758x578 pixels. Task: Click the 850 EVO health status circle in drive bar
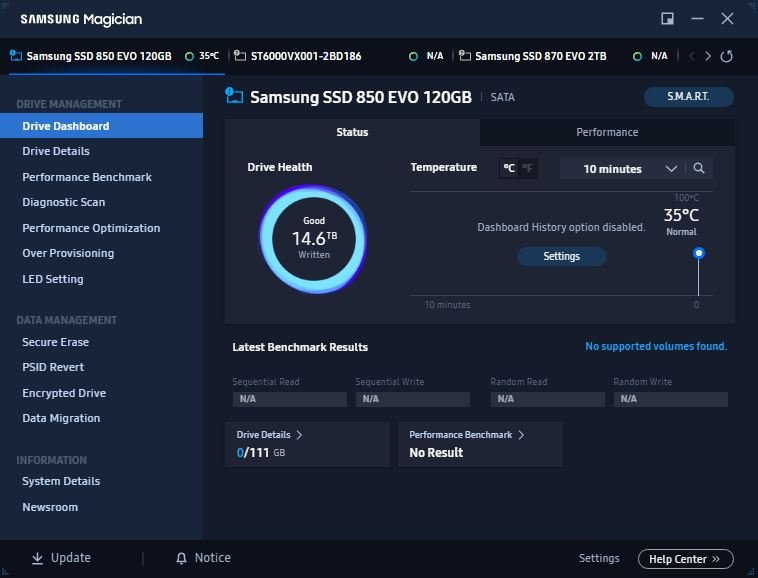[189, 57]
